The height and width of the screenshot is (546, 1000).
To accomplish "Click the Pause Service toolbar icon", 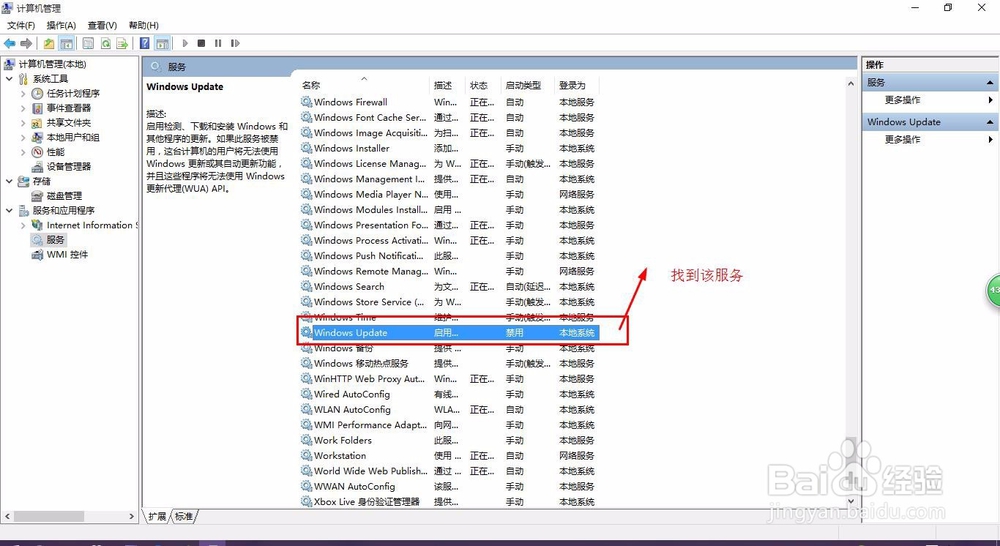I will click(218, 43).
